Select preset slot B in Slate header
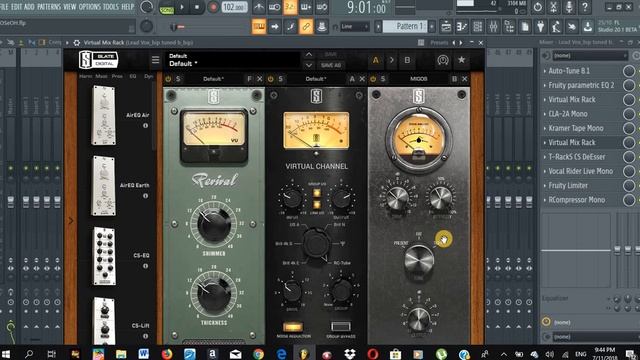The image size is (640, 360). pos(407,60)
